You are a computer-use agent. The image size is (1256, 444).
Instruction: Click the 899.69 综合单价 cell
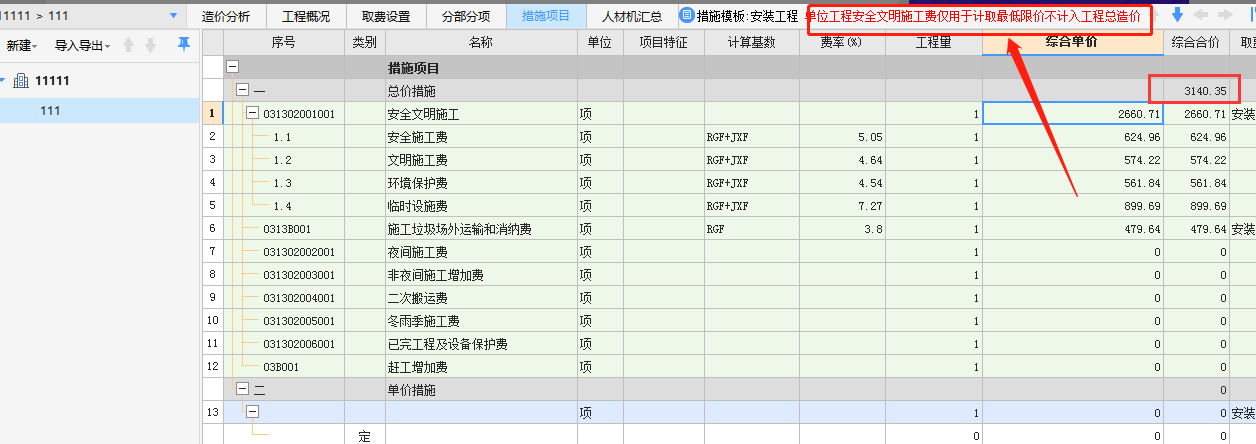1072,206
